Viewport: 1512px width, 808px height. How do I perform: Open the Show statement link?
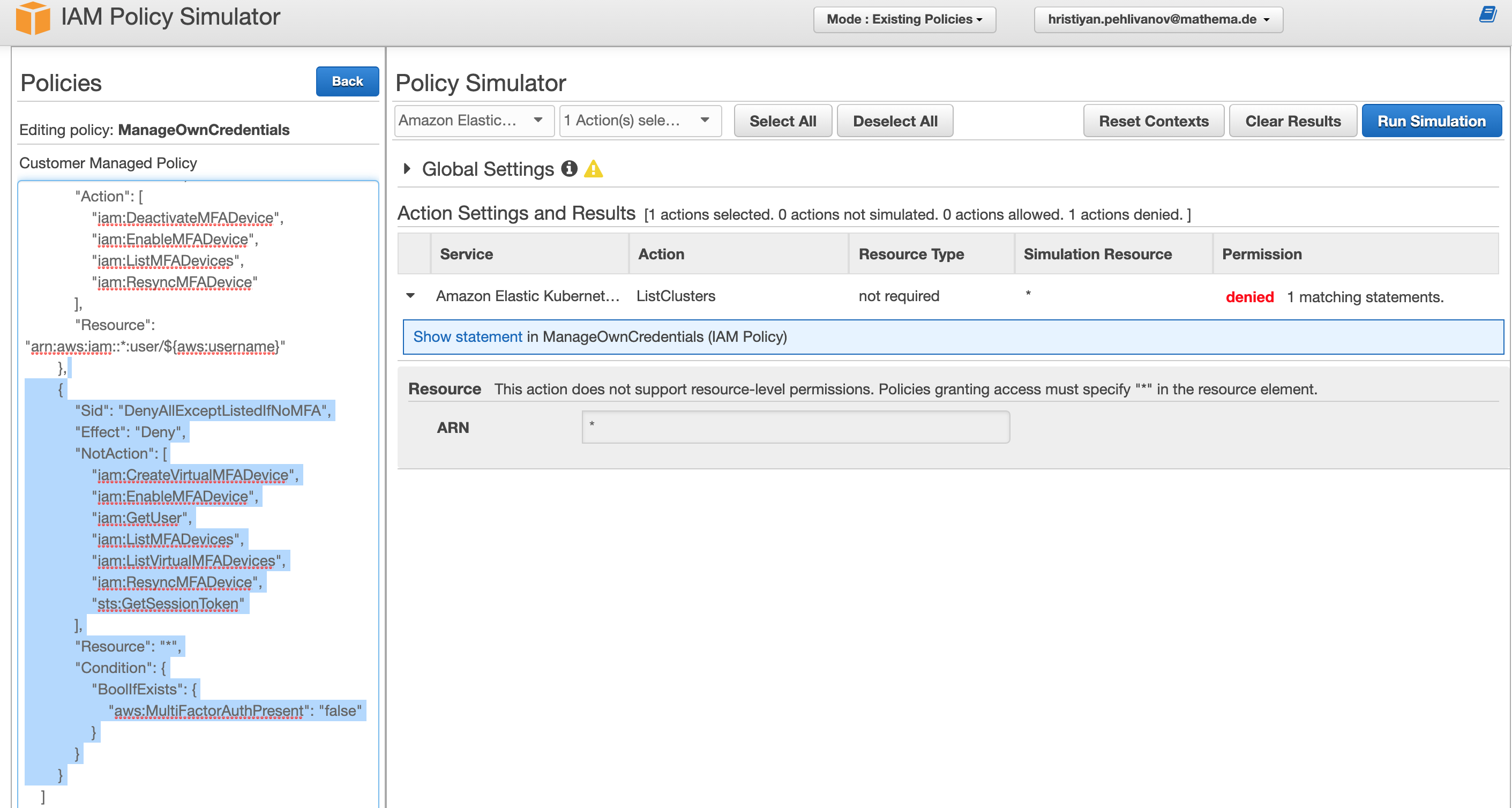(x=467, y=337)
